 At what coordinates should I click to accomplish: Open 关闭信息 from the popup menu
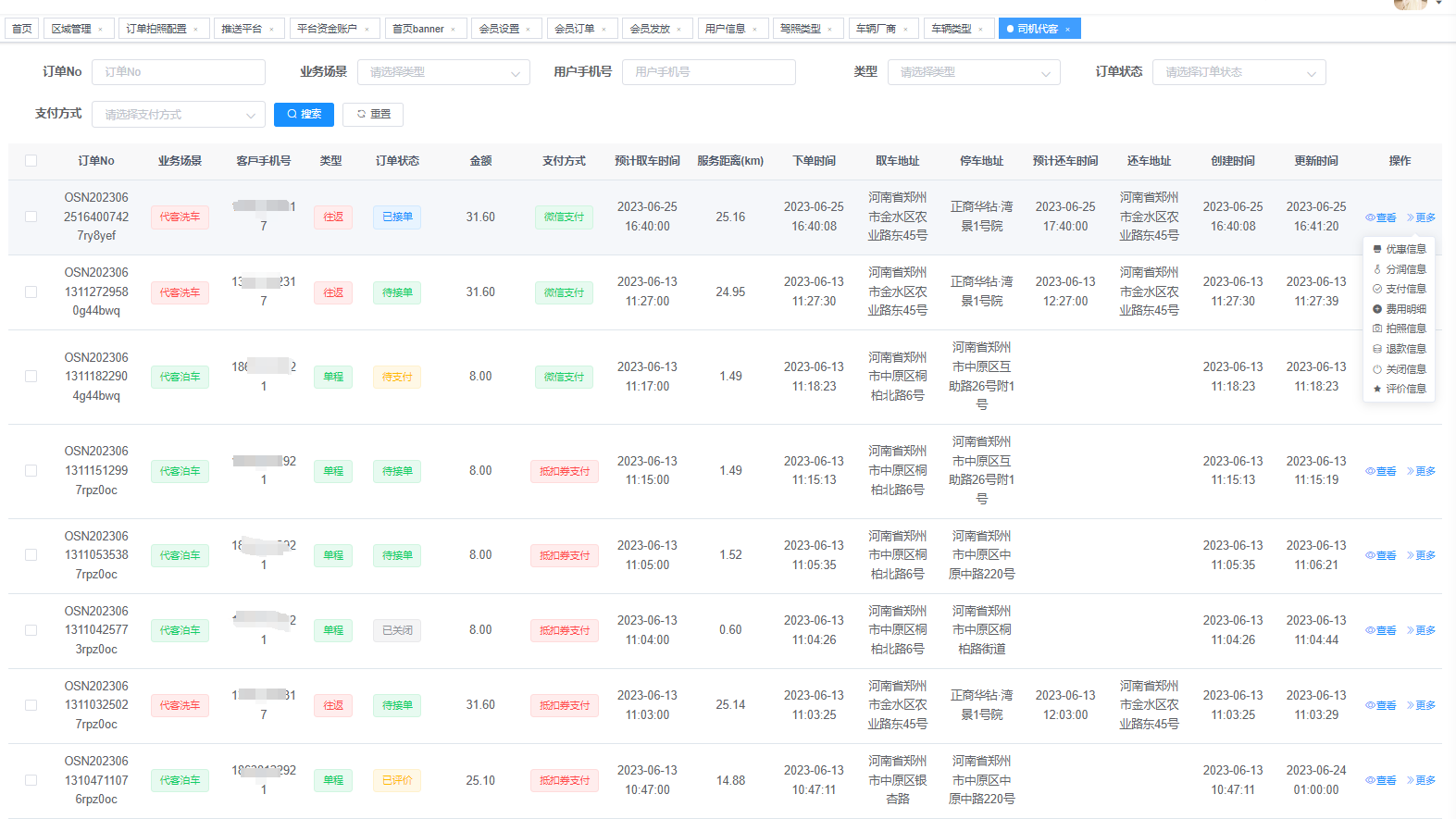tap(1400, 369)
